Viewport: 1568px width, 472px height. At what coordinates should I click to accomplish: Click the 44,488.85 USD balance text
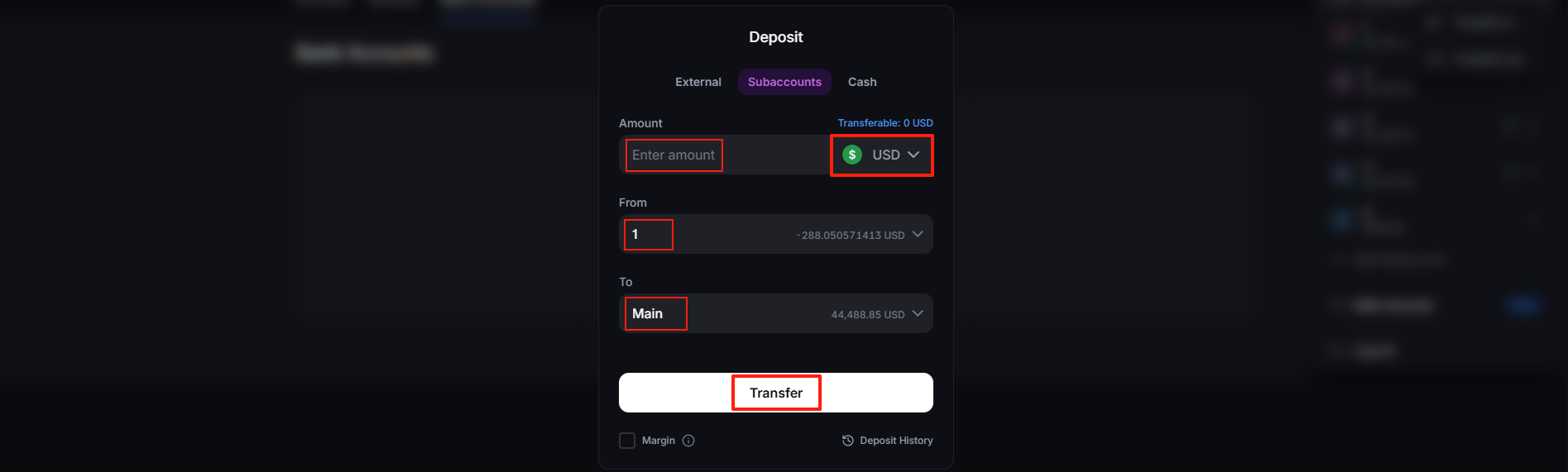click(867, 315)
